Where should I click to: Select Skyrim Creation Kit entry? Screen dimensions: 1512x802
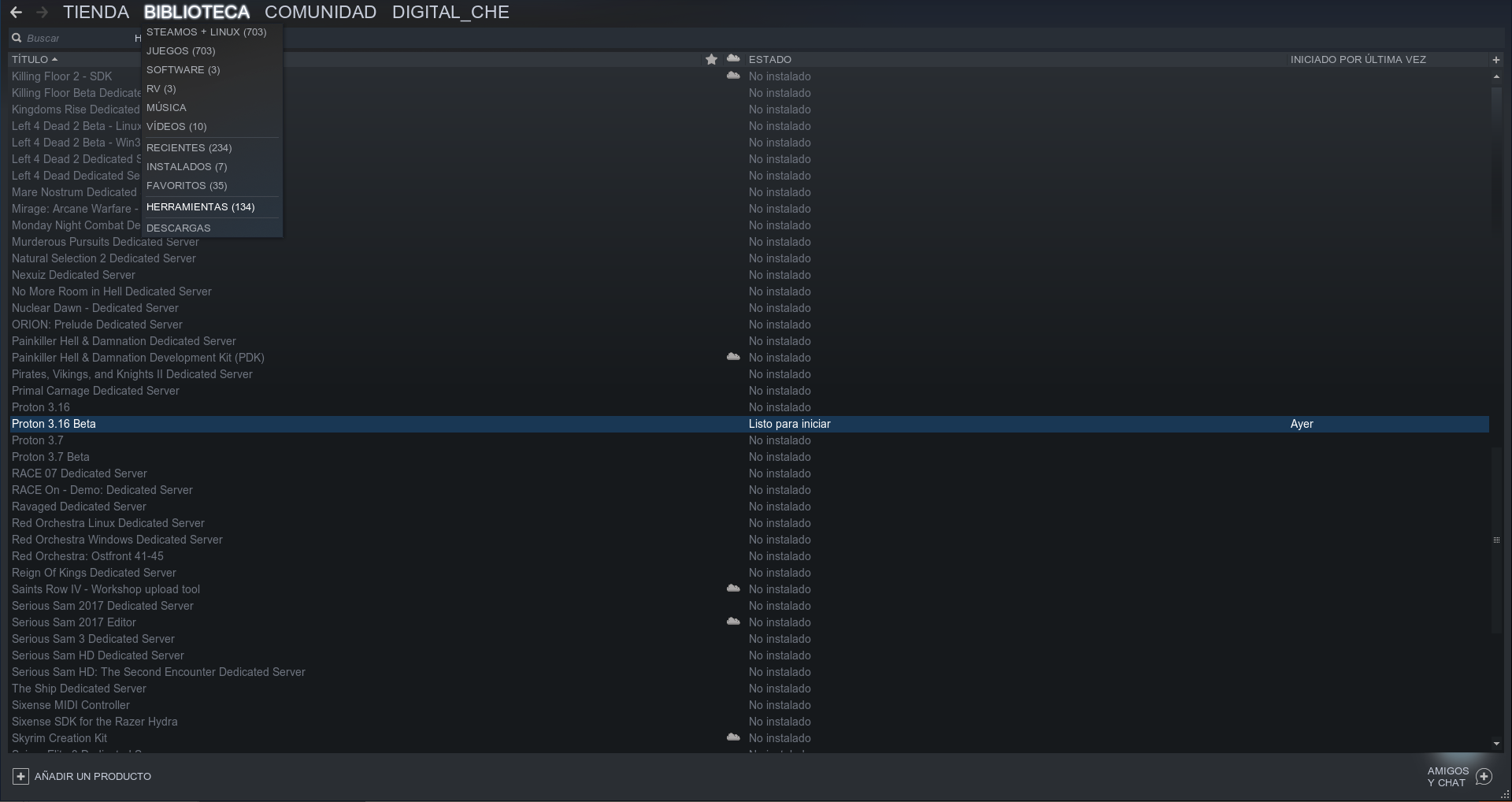coord(59,738)
